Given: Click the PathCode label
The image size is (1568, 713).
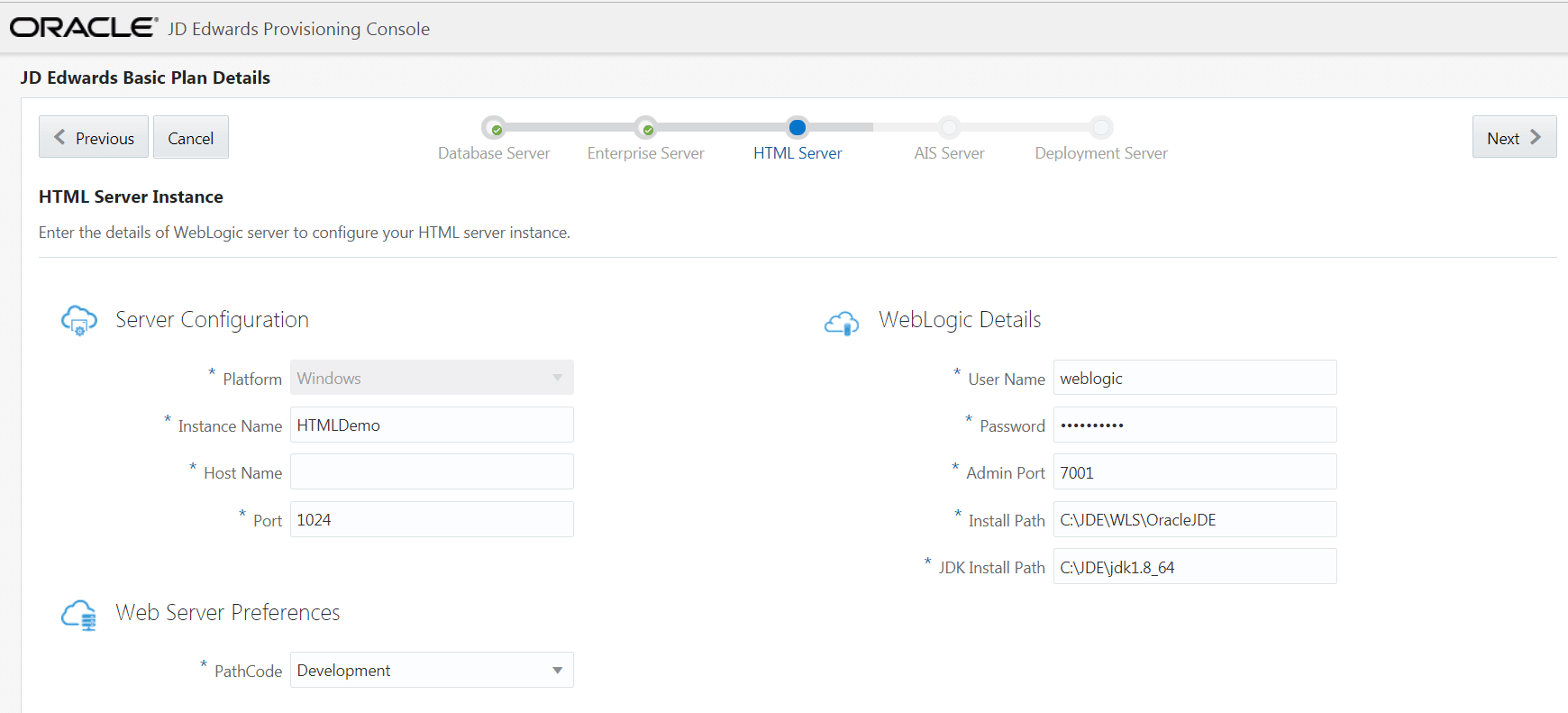Looking at the screenshot, I should (x=248, y=672).
